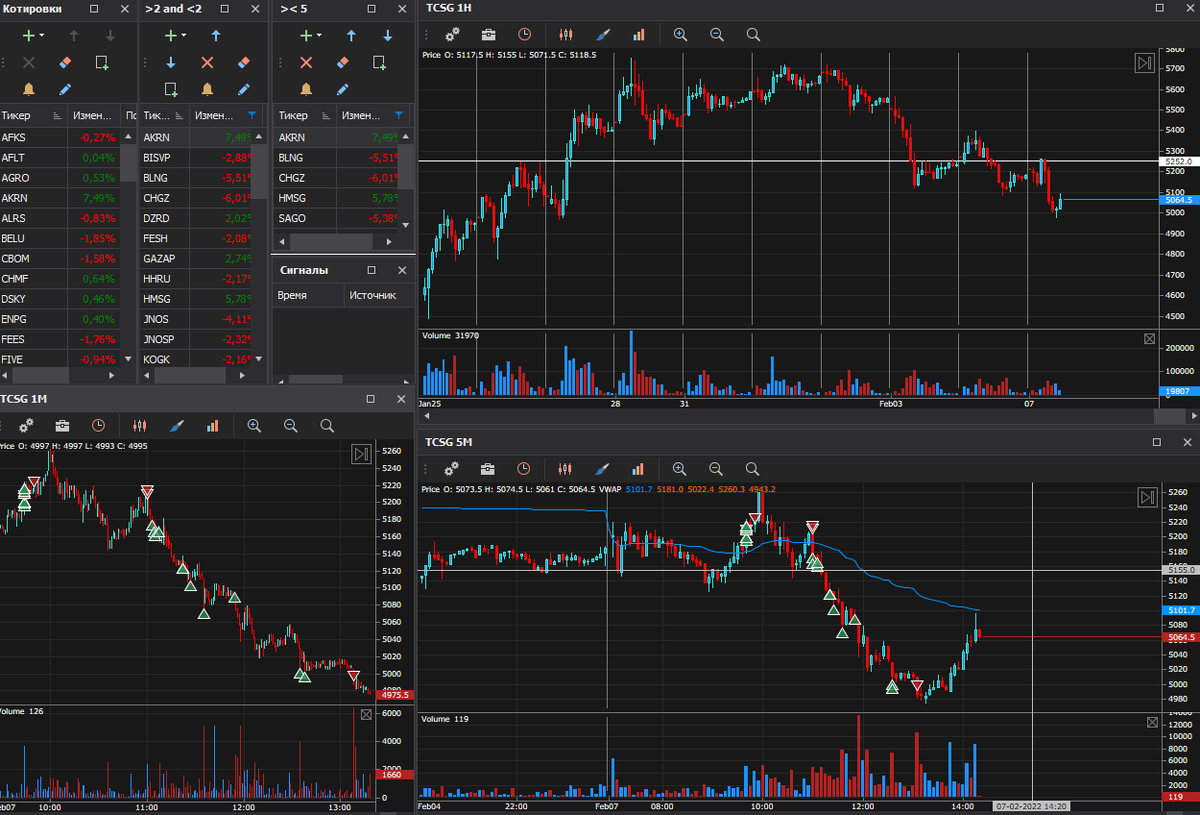This screenshot has width=1200, height=815.
Task: Click the eraser icon in >< 5 panel
Action: (x=342, y=62)
